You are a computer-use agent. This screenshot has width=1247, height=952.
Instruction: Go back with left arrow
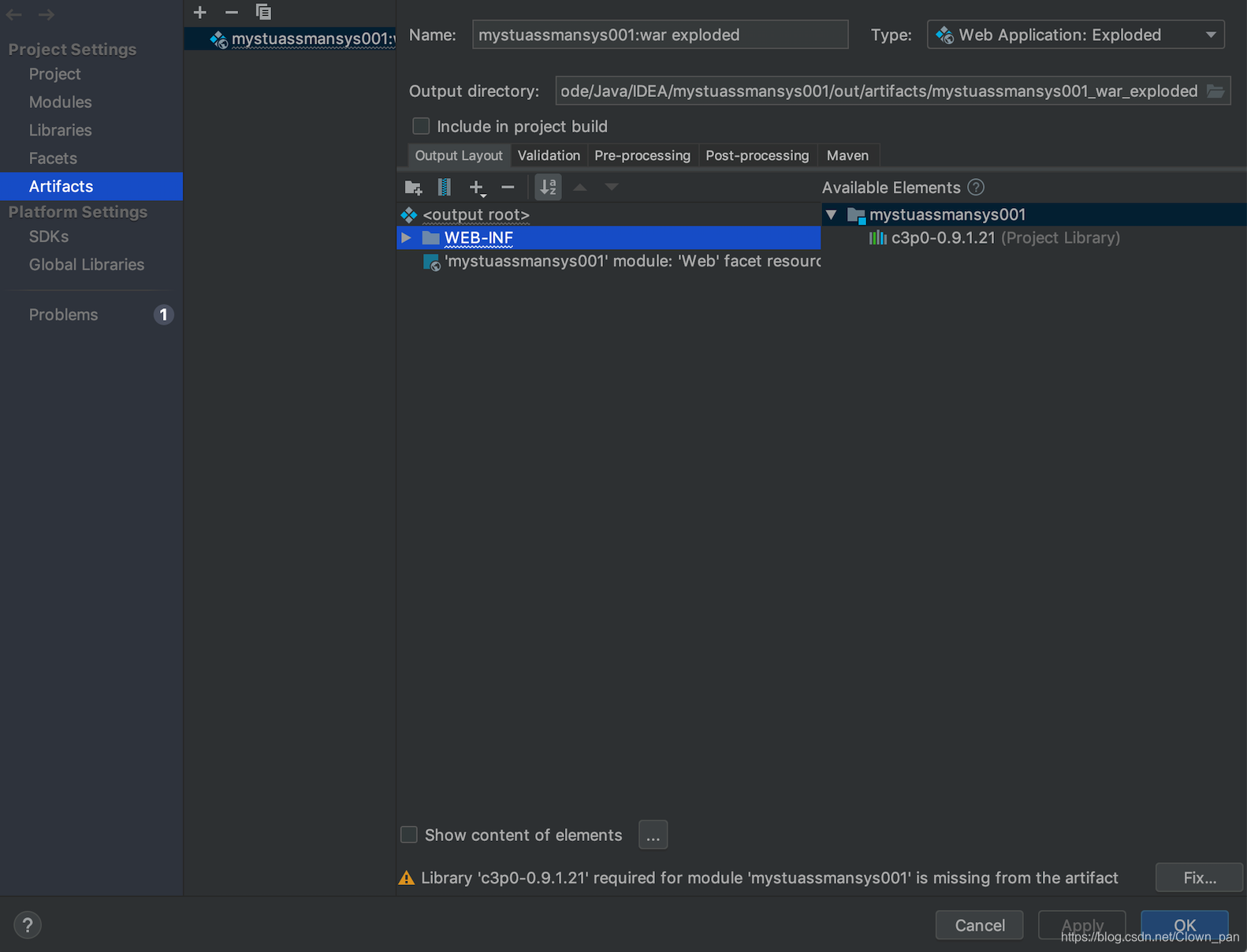[14, 14]
